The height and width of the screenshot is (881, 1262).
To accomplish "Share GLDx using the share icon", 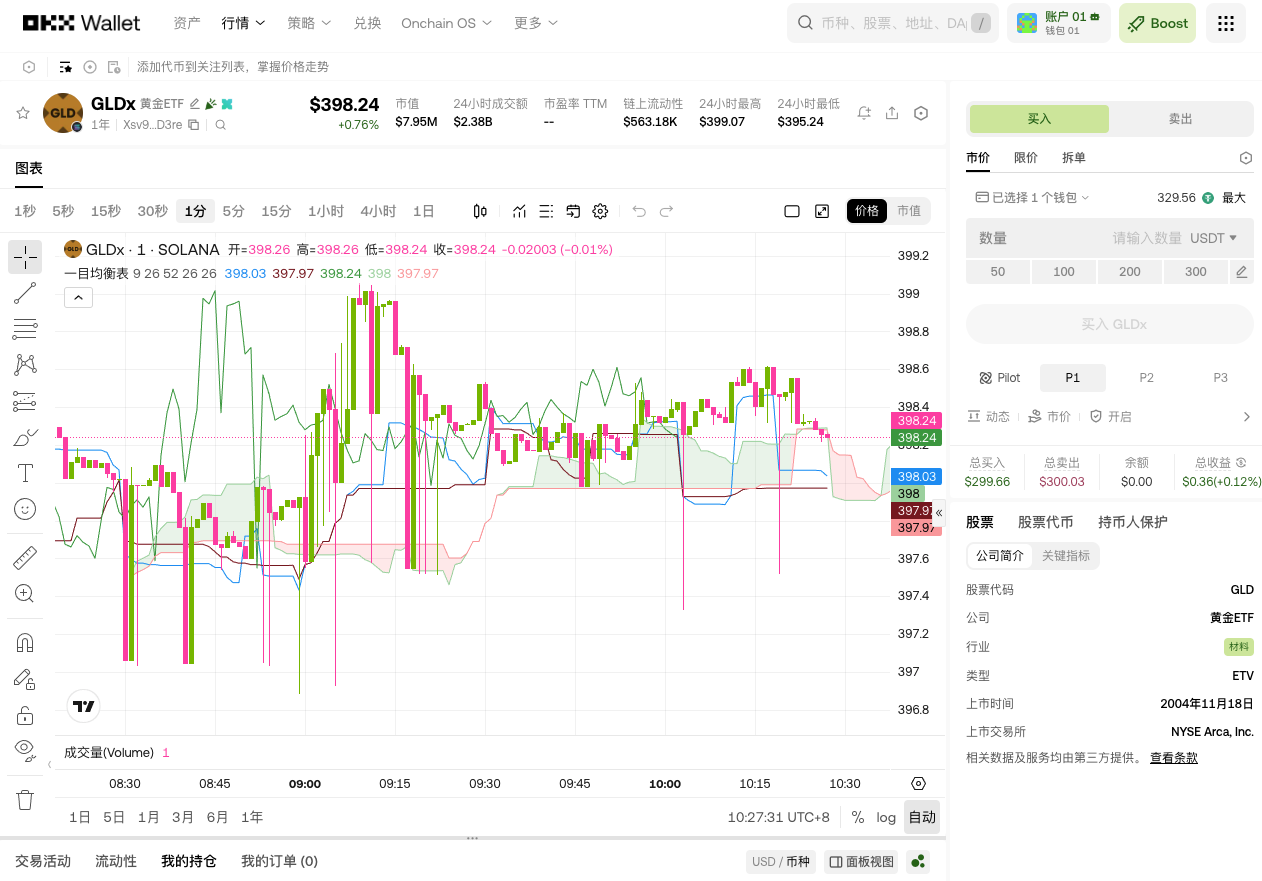I will 892,113.
